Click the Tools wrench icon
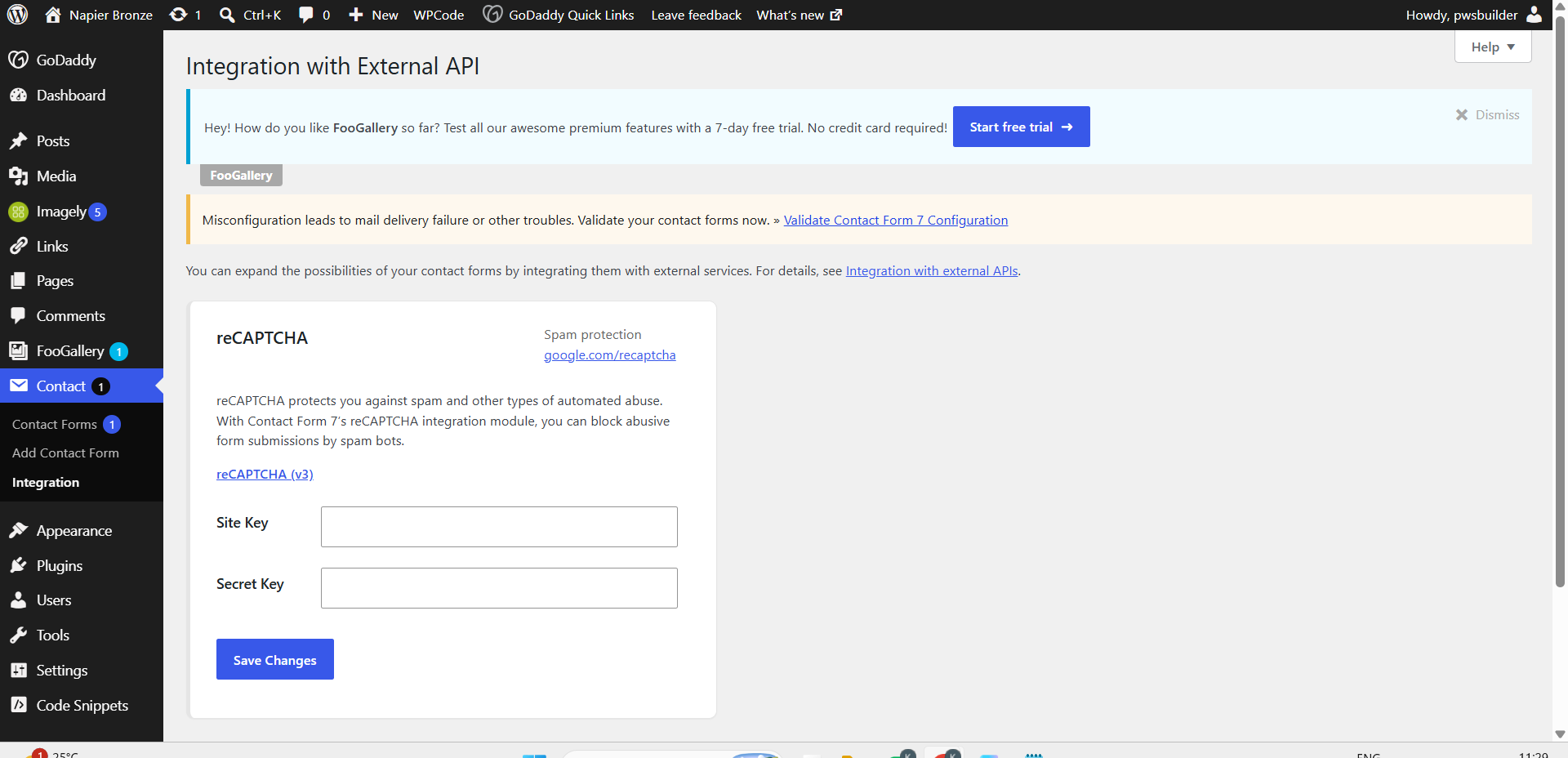 tap(18, 635)
